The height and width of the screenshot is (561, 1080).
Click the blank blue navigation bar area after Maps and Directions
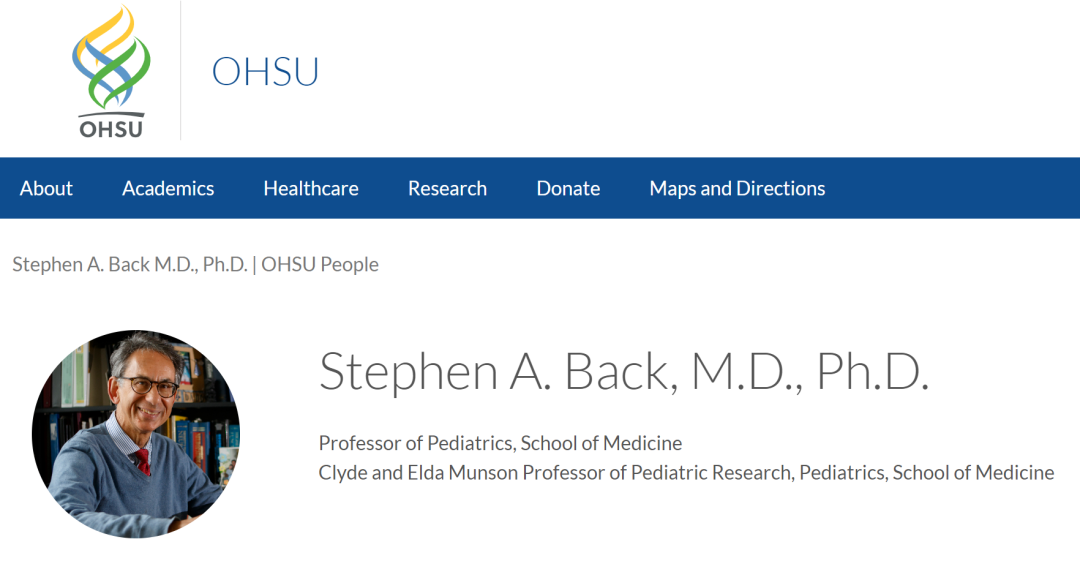point(953,188)
